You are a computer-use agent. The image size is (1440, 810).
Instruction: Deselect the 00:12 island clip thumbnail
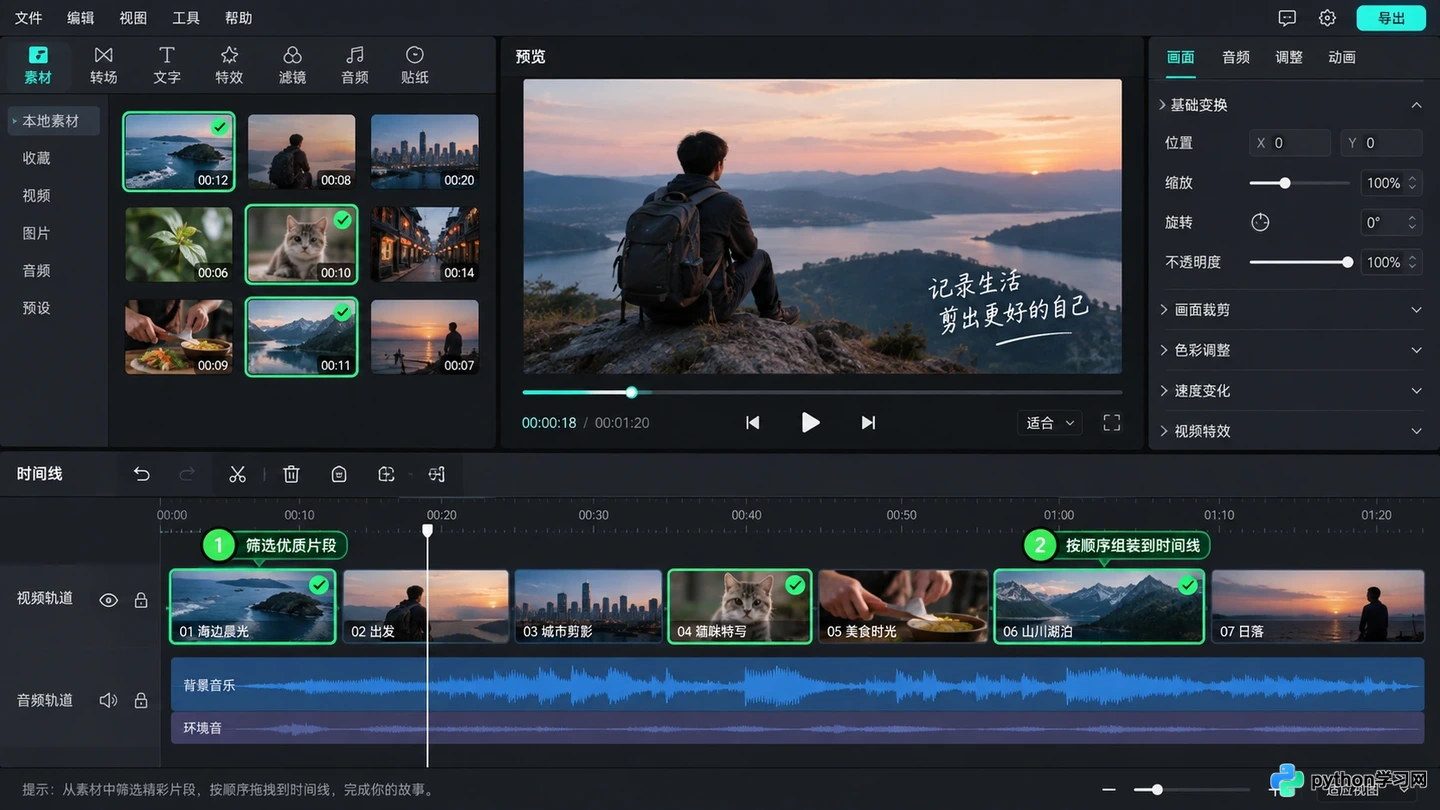(x=179, y=151)
